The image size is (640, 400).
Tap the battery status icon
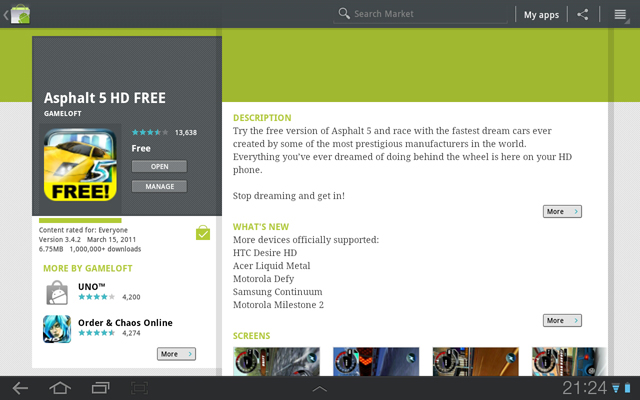tap(627, 388)
